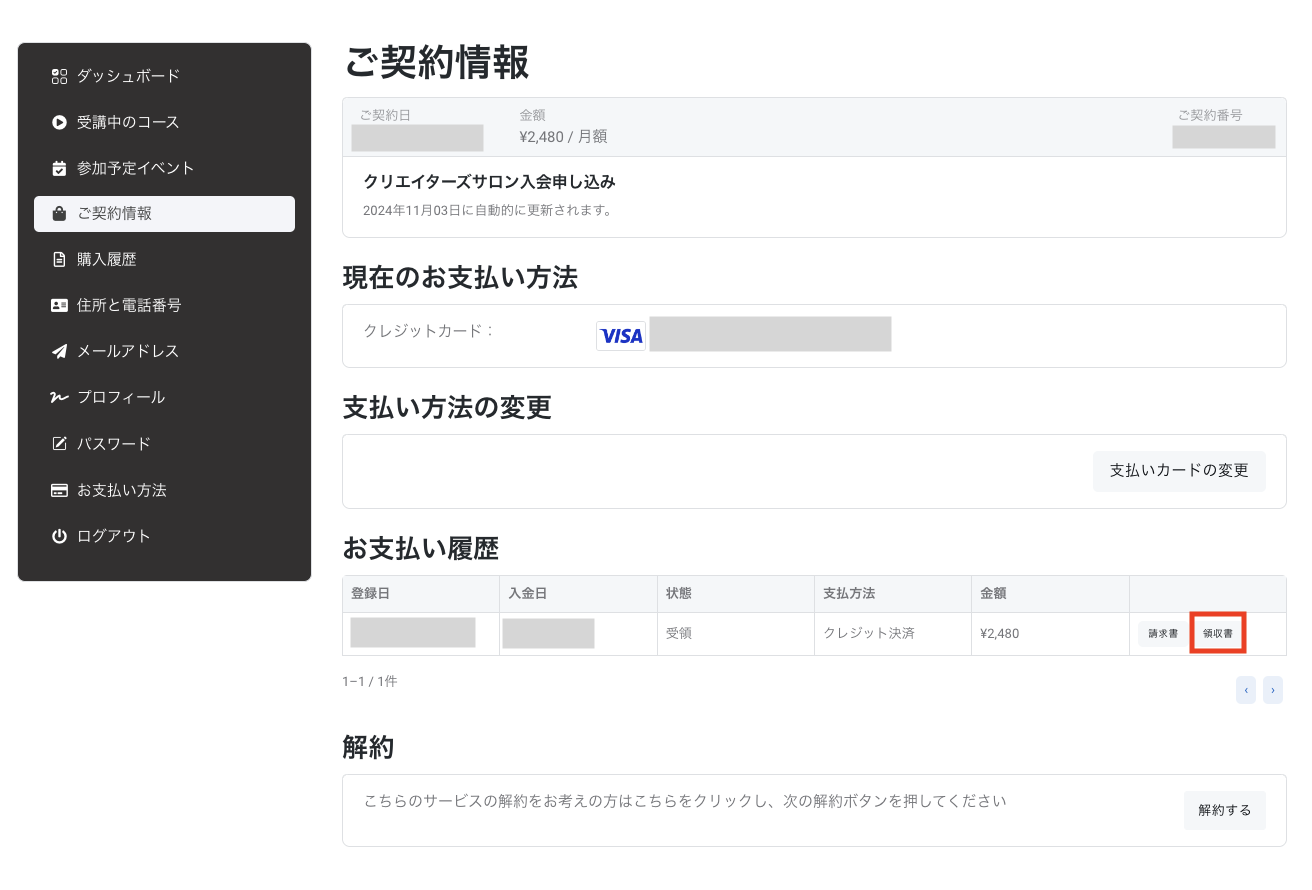Viewport: 1312px width, 890px height.
Task: Click the power icon beside ログアウト
Action: (x=59, y=537)
